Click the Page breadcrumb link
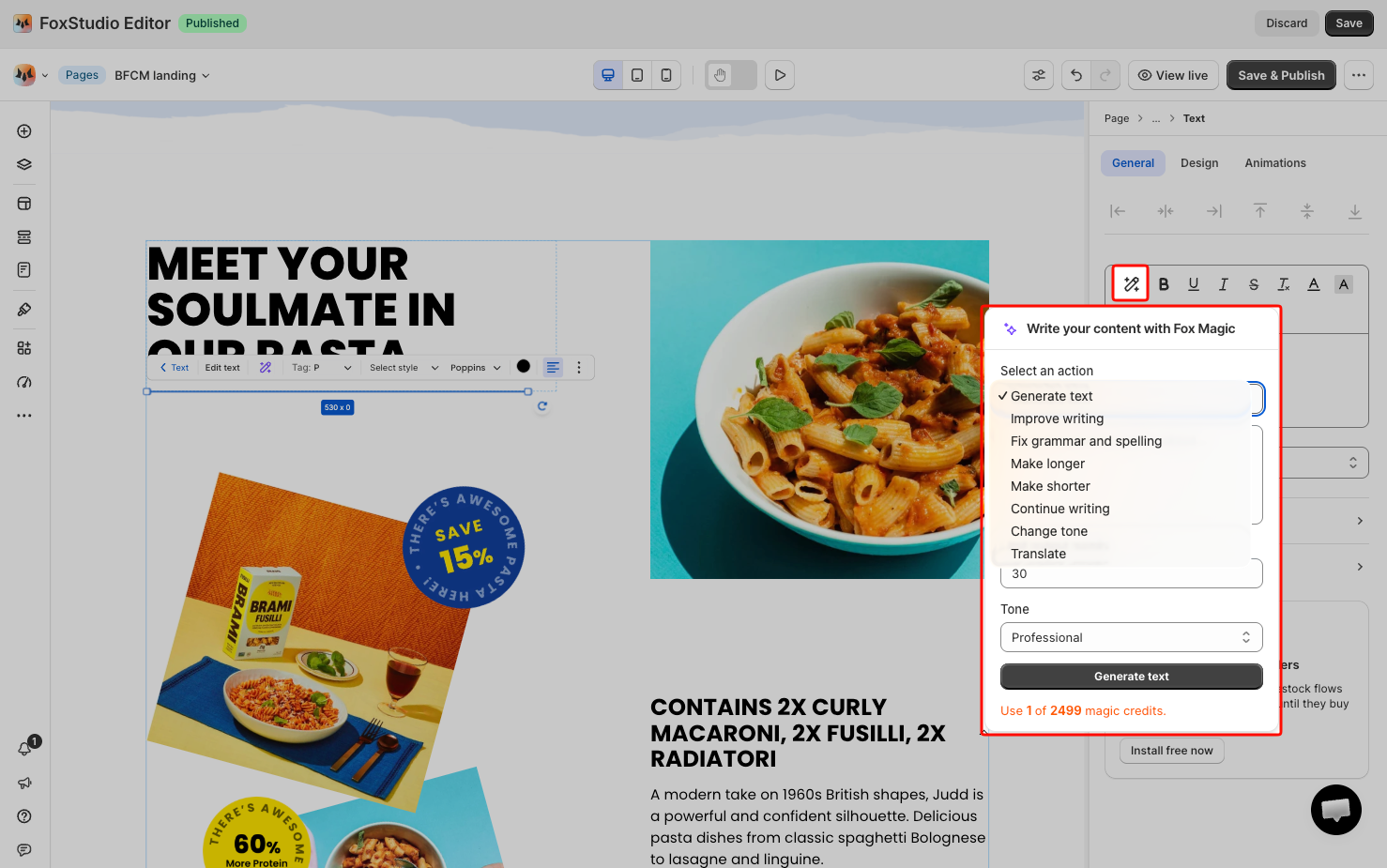 tap(1117, 118)
